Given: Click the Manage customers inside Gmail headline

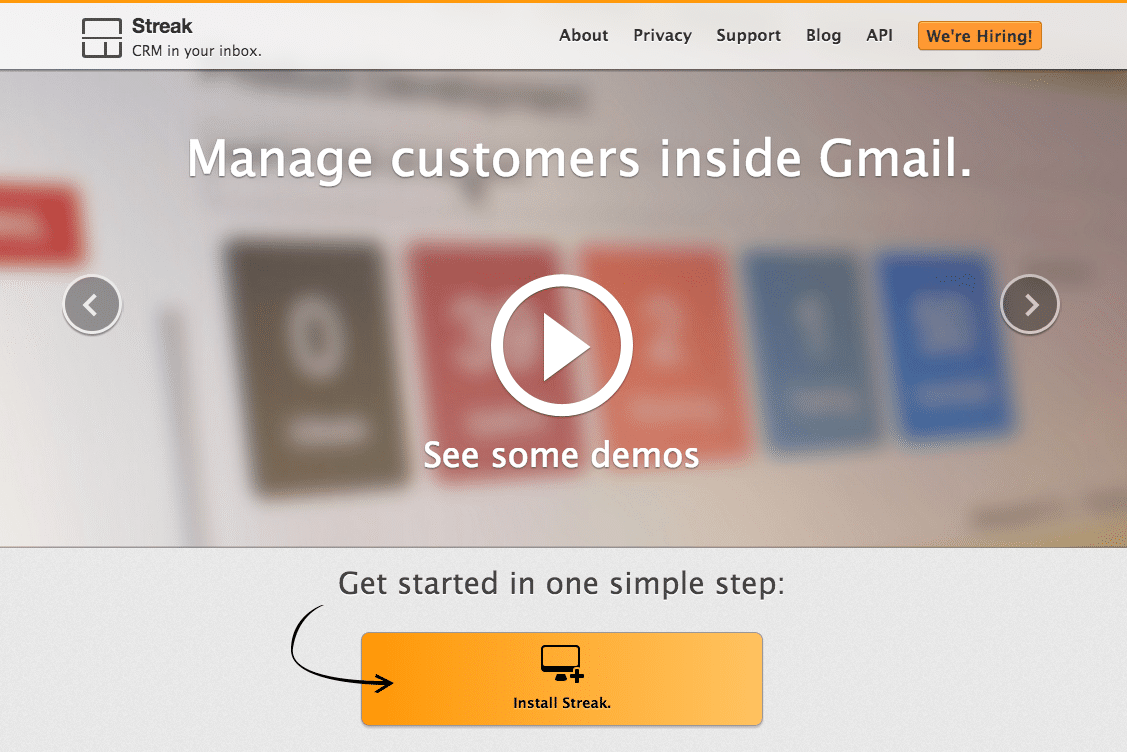Looking at the screenshot, I should pos(579,159).
